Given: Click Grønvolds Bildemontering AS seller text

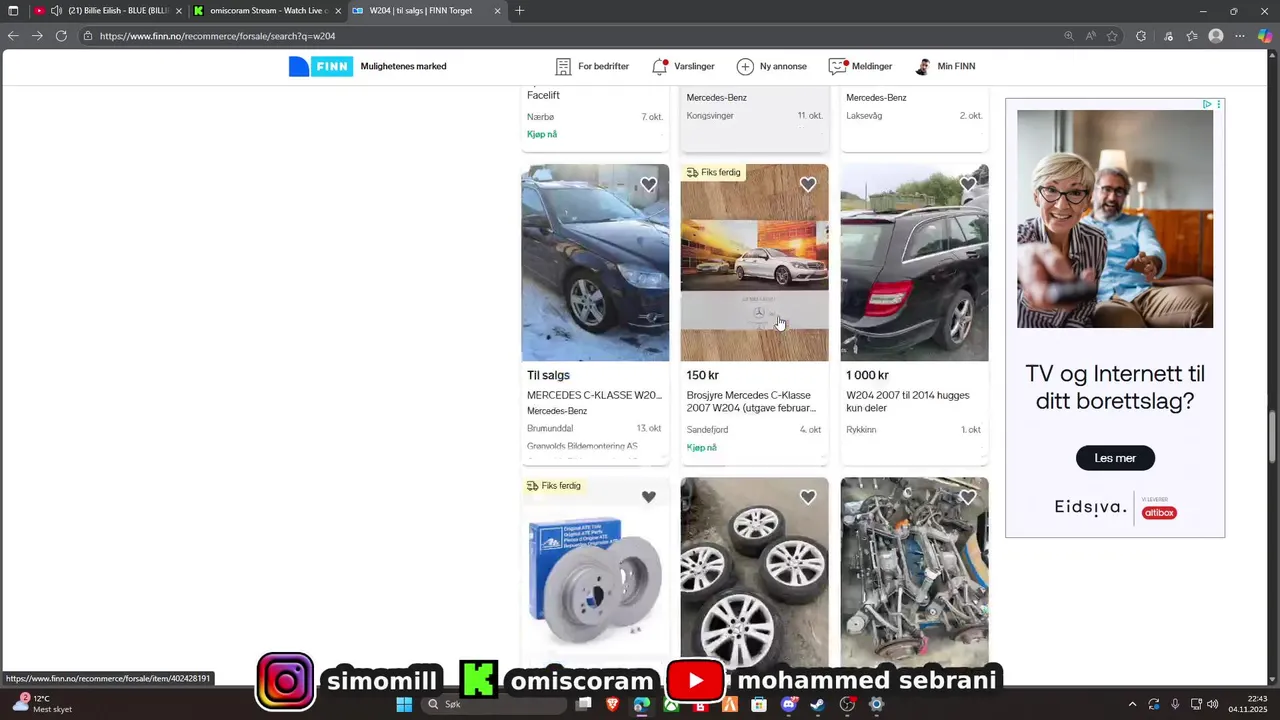Looking at the screenshot, I should (582, 446).
